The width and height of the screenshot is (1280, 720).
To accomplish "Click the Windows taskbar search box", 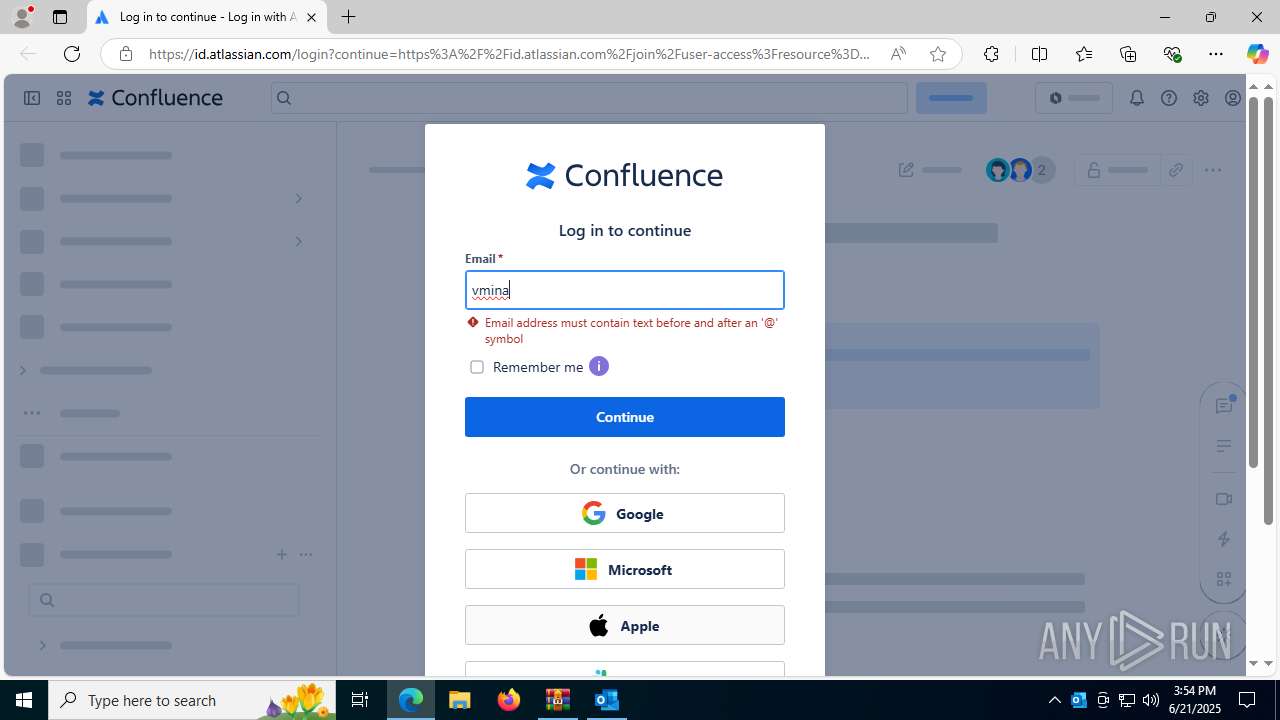I will coord(195,700).
